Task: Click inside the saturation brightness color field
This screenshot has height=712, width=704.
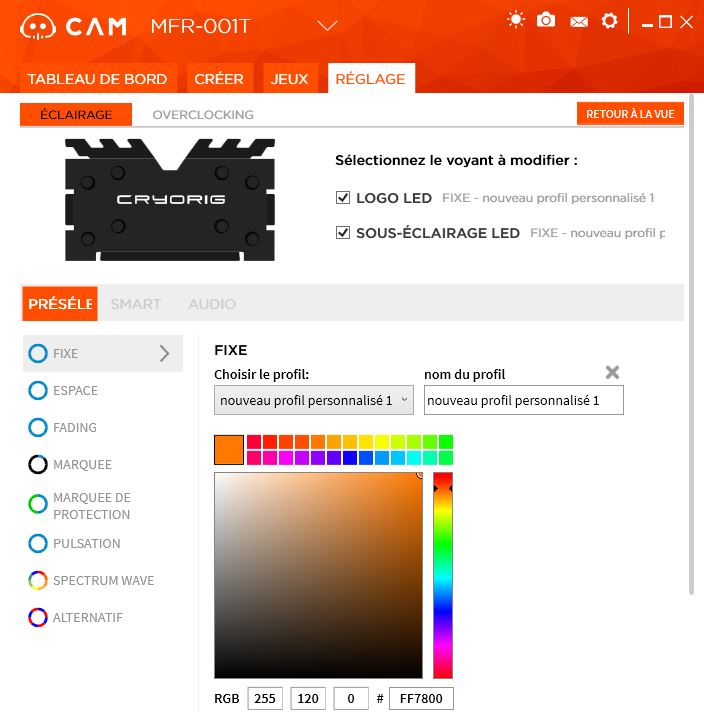Action: [318, 575]
